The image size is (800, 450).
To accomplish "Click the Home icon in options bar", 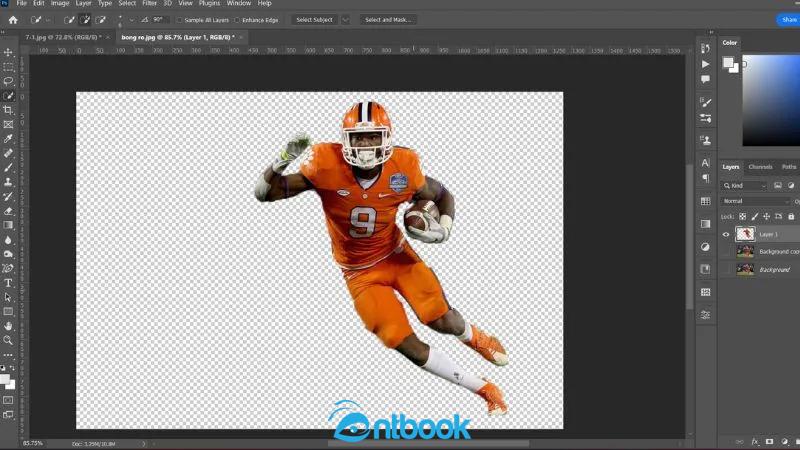I will pos(13,19).
